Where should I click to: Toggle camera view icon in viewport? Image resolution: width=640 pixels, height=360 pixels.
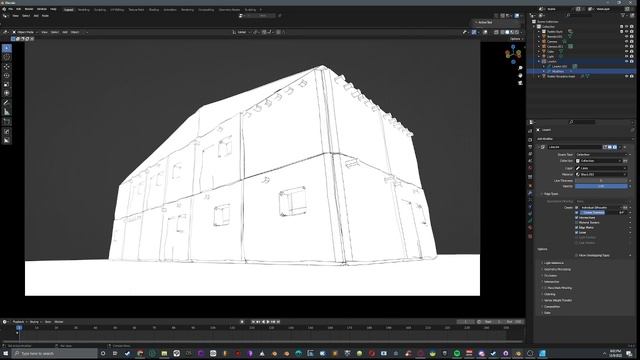pos(520,83)
